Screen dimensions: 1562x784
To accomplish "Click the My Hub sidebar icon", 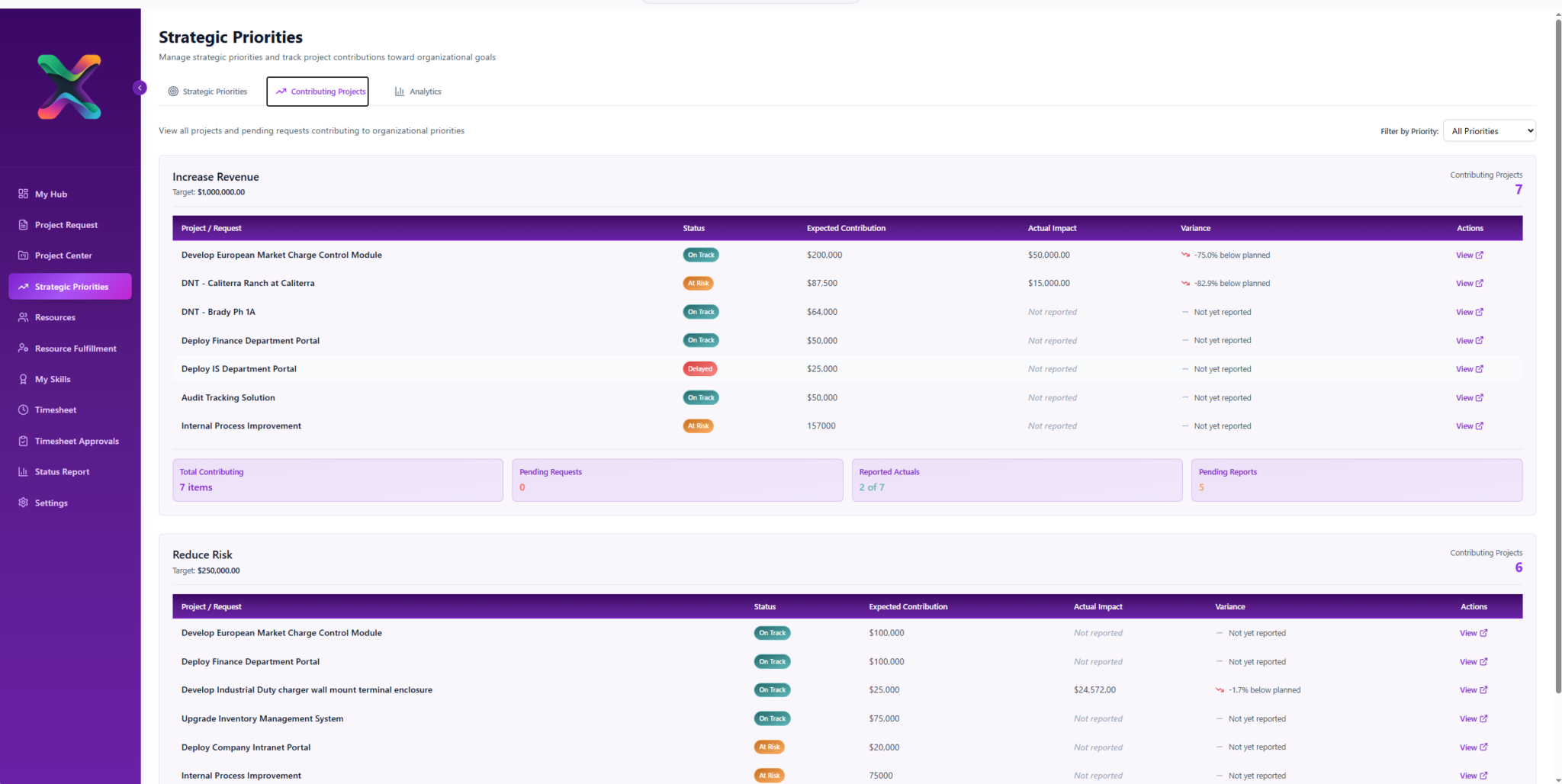I will [x=23, y=194].
